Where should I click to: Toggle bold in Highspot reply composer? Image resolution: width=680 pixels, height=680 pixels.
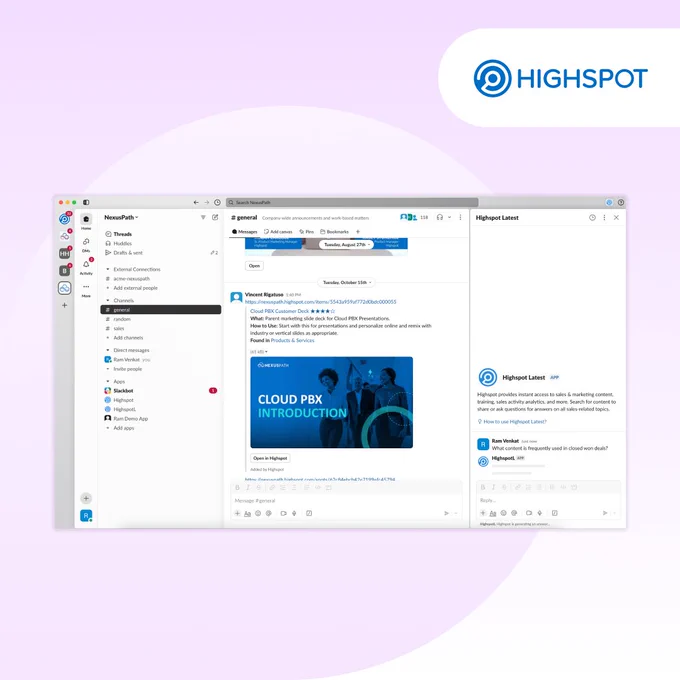483,487
